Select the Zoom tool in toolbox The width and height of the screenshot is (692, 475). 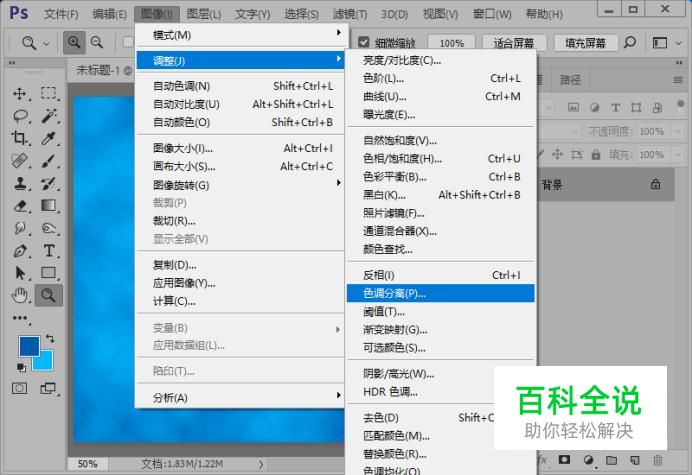point(49,295)
